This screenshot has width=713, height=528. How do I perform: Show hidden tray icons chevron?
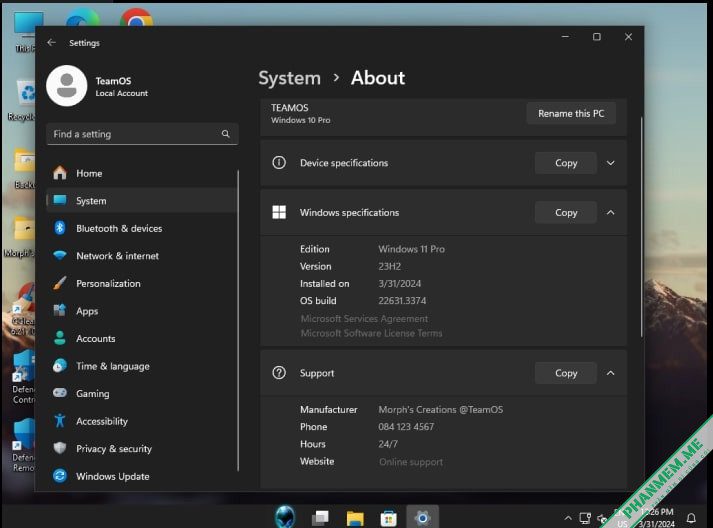pos(568,518)
